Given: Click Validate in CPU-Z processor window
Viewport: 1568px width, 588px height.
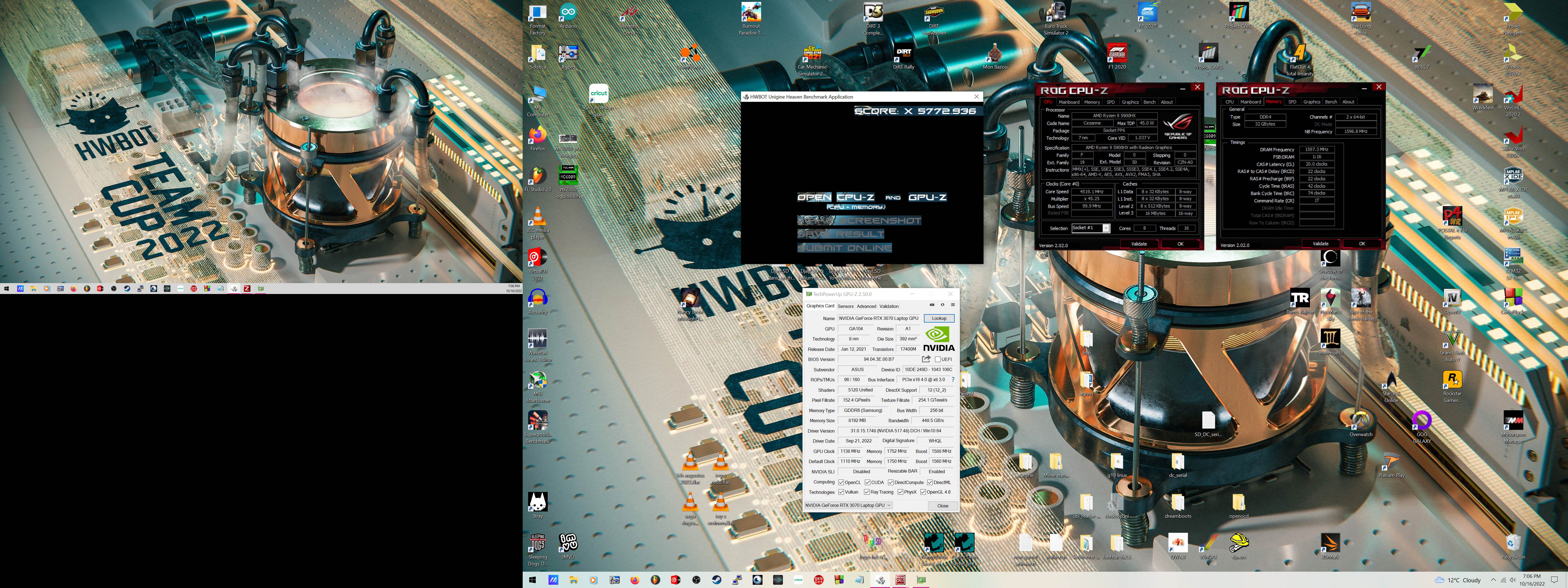Looking at the screenshot, I should point(1139,244).
